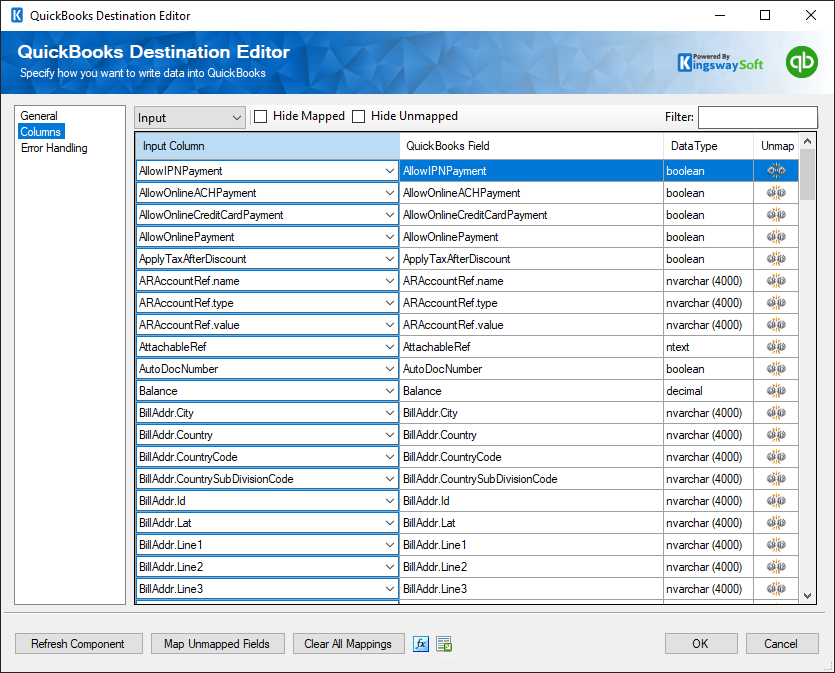Focus the Filter text box
The width and height of the screenshot is (835, 673).
758,117
